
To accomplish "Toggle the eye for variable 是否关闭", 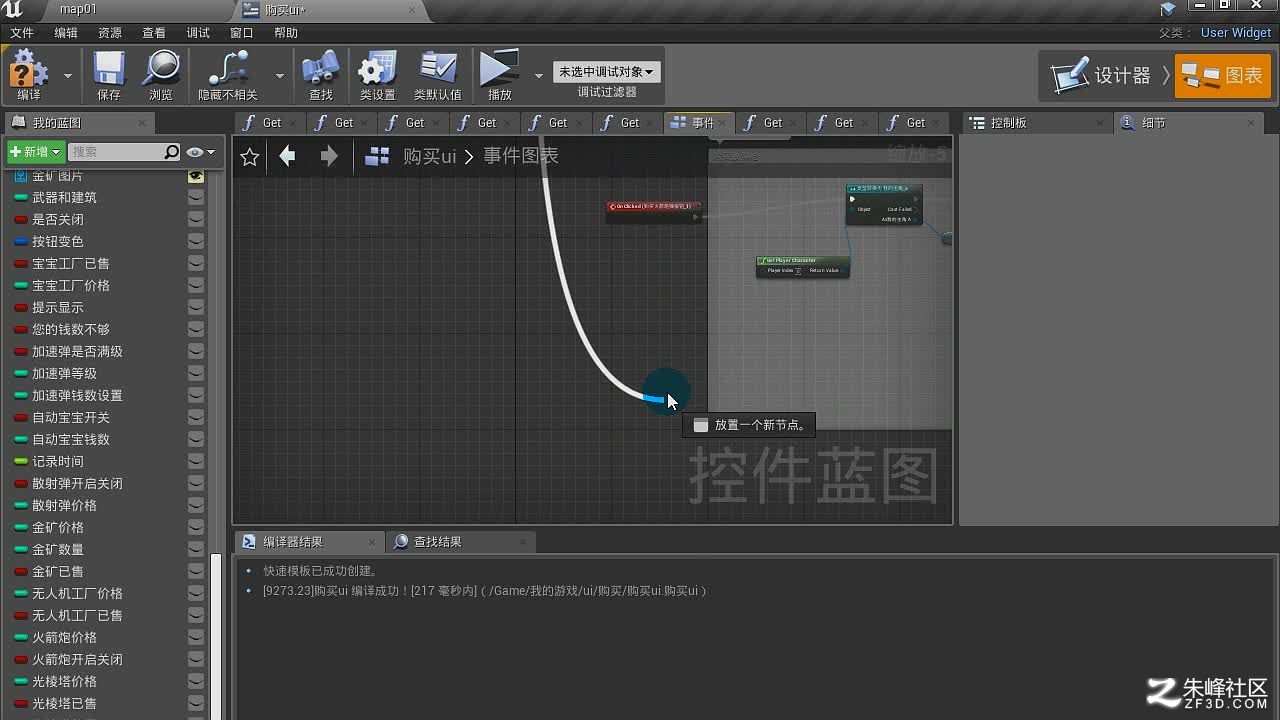I will pyautogui.click(x=196, y=220).
